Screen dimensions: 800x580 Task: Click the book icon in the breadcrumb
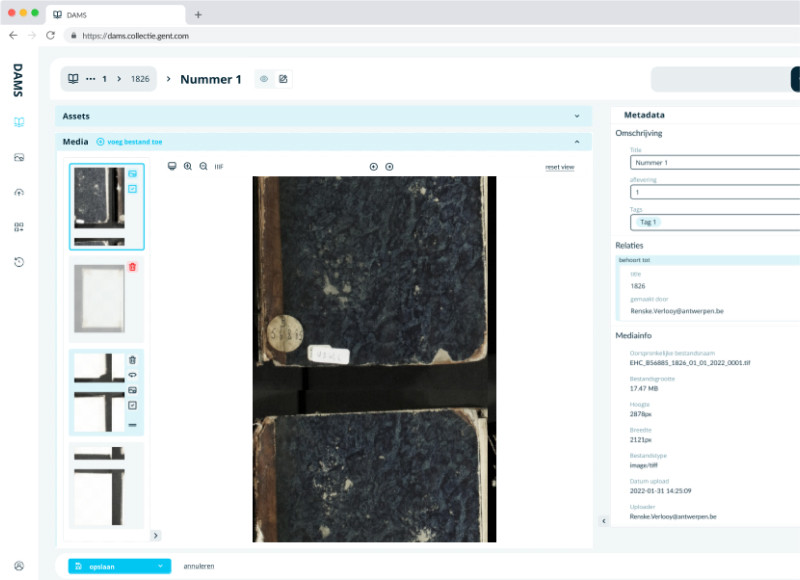pos(73,79)
